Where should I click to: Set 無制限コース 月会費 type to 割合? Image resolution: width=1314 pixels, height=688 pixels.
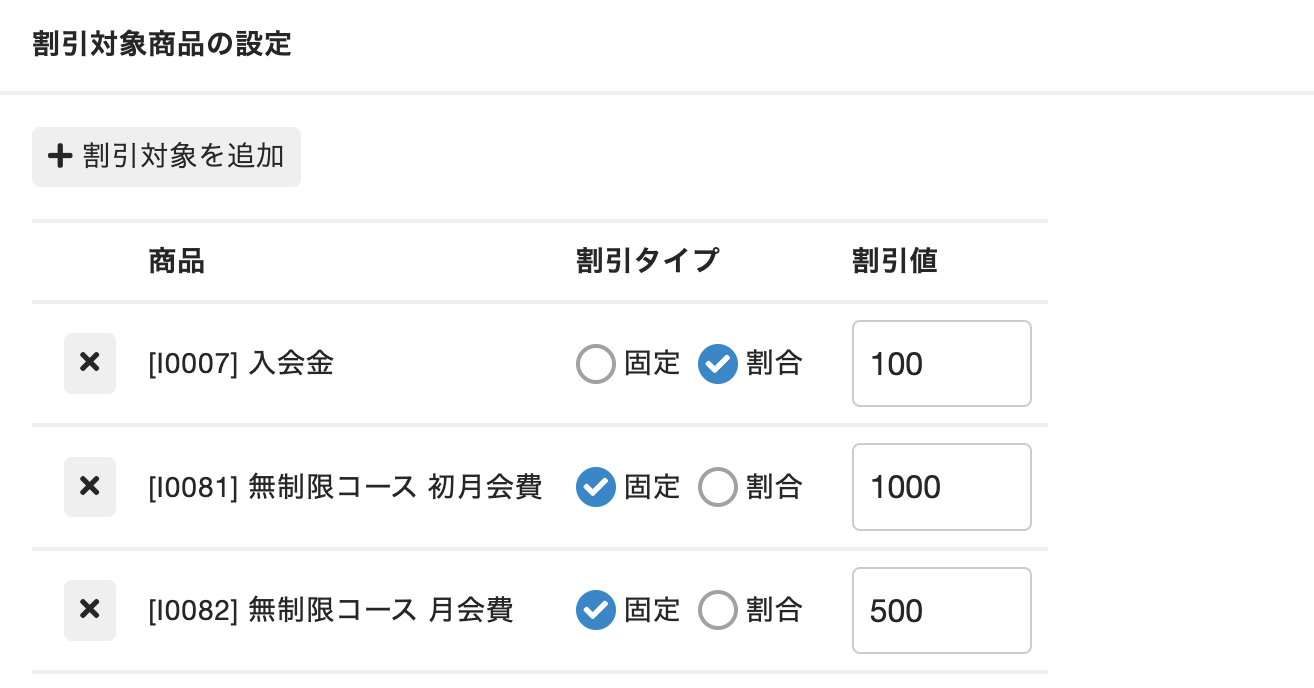pos(718,610)
